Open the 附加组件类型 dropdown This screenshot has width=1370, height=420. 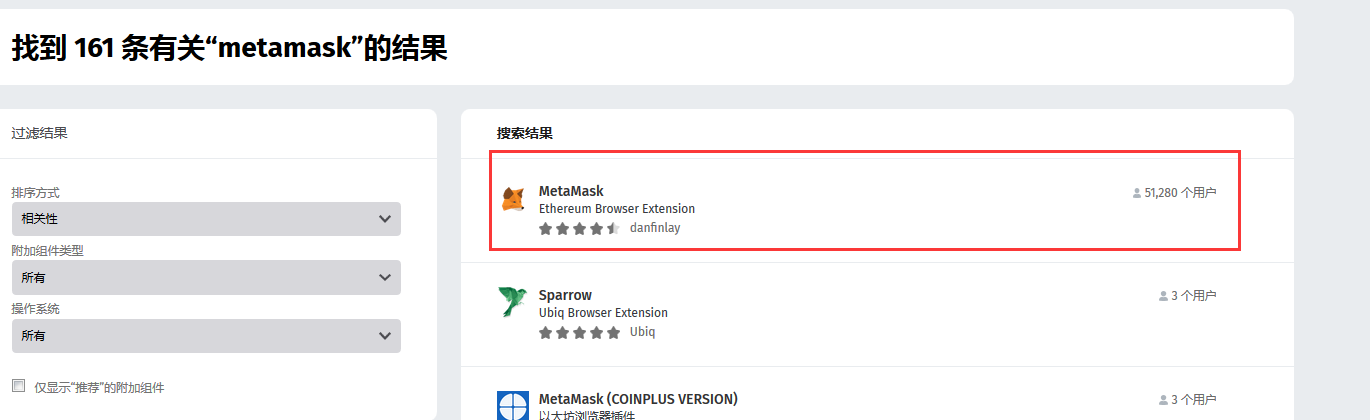(x=206, y=277)
